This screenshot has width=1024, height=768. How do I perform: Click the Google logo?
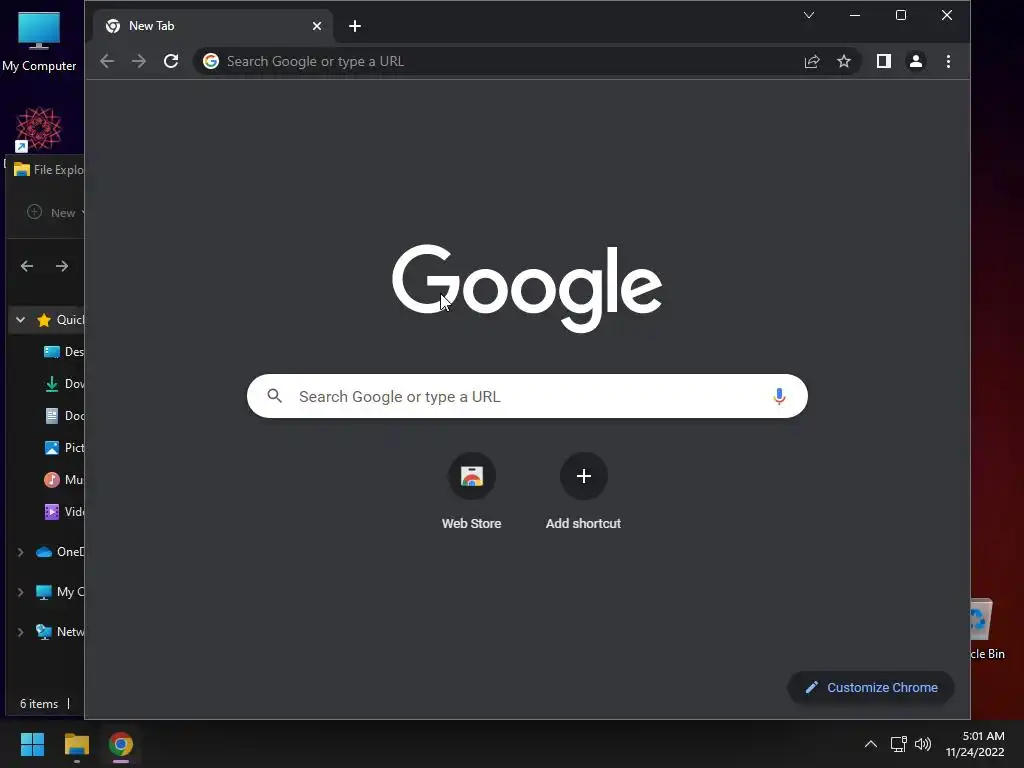point(527,288)
